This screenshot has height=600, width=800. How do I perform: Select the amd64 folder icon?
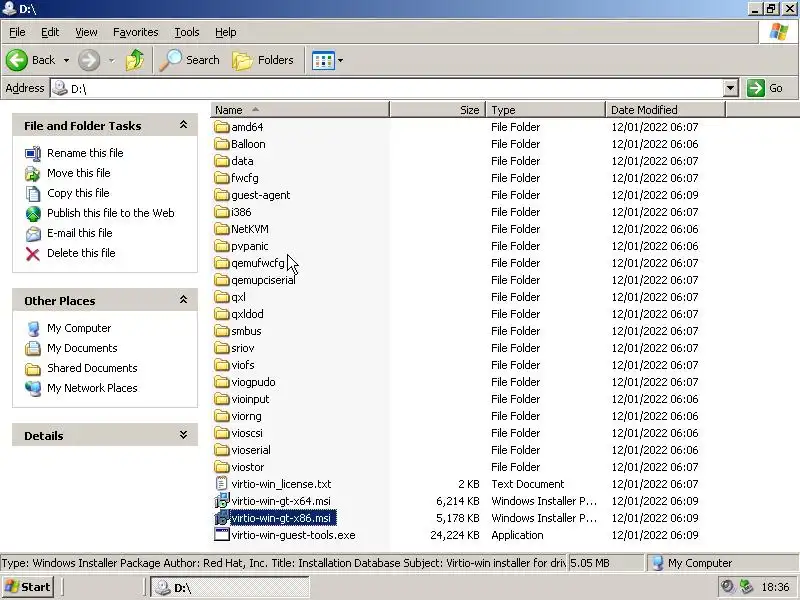pos(221,127)
